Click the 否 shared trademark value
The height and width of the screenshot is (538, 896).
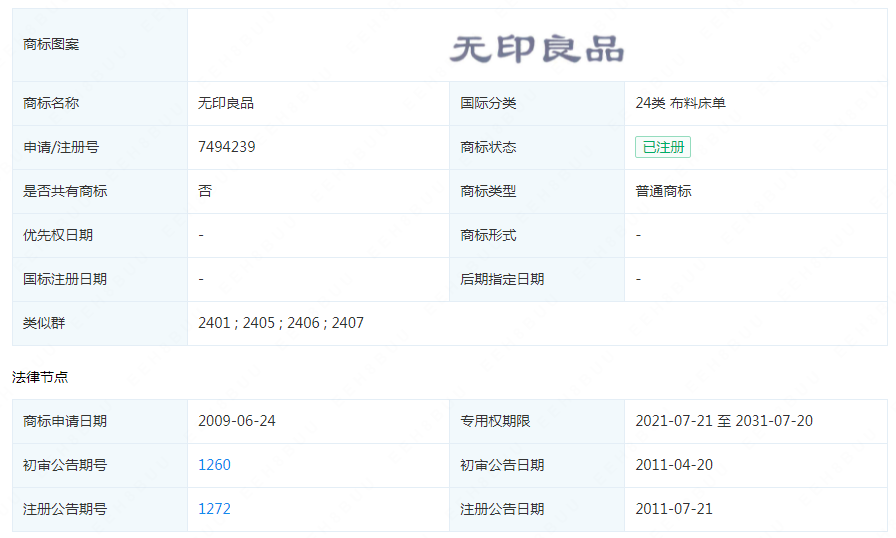(205, 191)
